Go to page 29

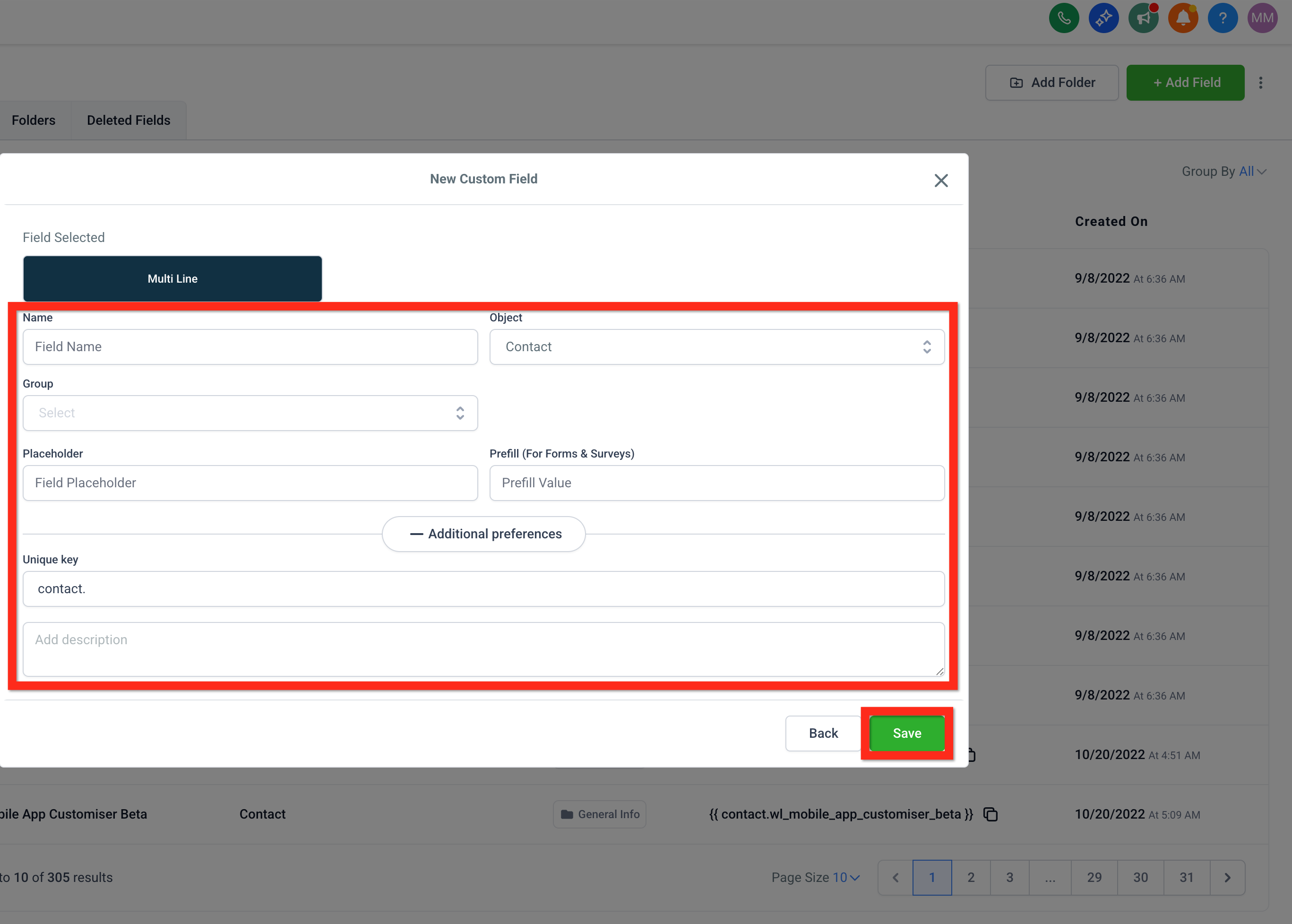(1094, 877)
